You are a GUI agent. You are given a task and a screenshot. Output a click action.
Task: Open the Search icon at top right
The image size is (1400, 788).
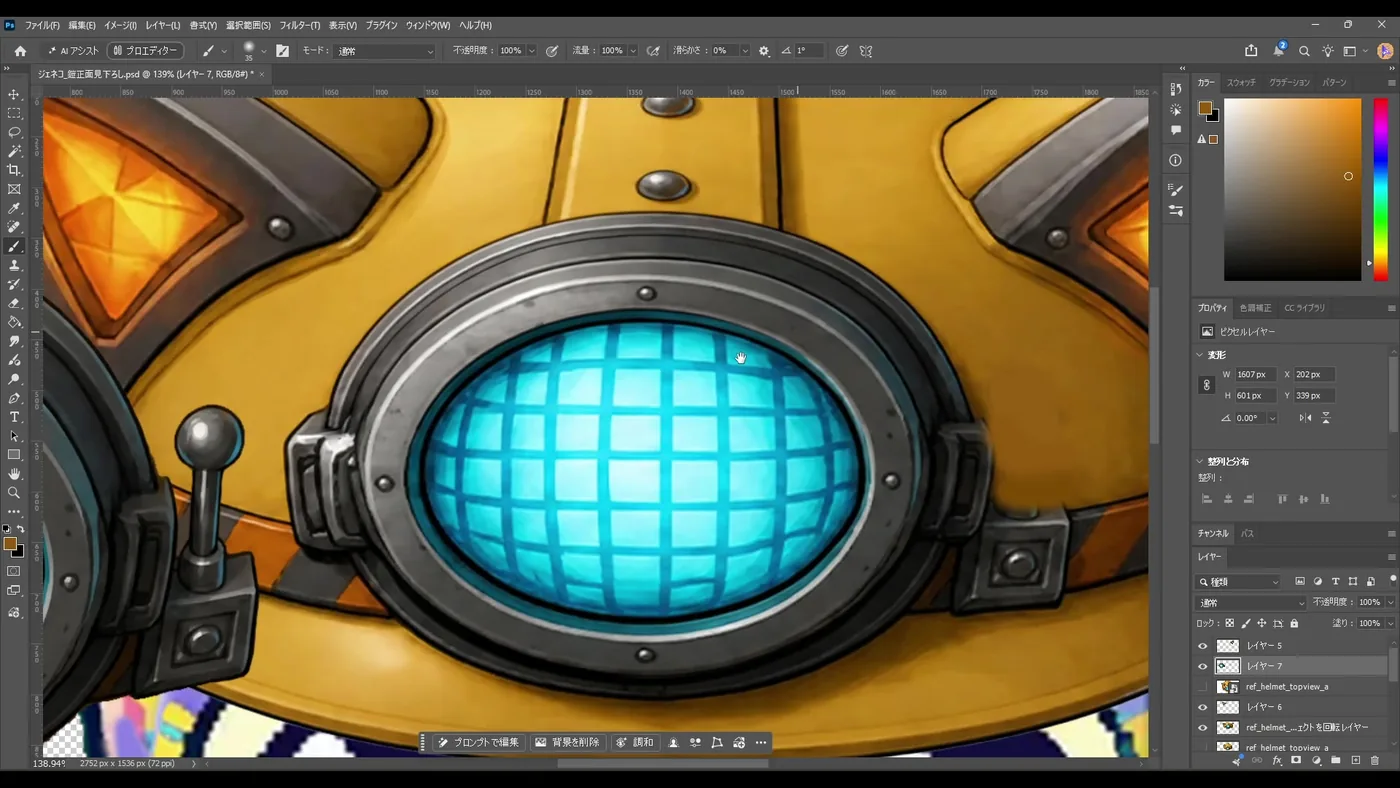[1304, 51]
